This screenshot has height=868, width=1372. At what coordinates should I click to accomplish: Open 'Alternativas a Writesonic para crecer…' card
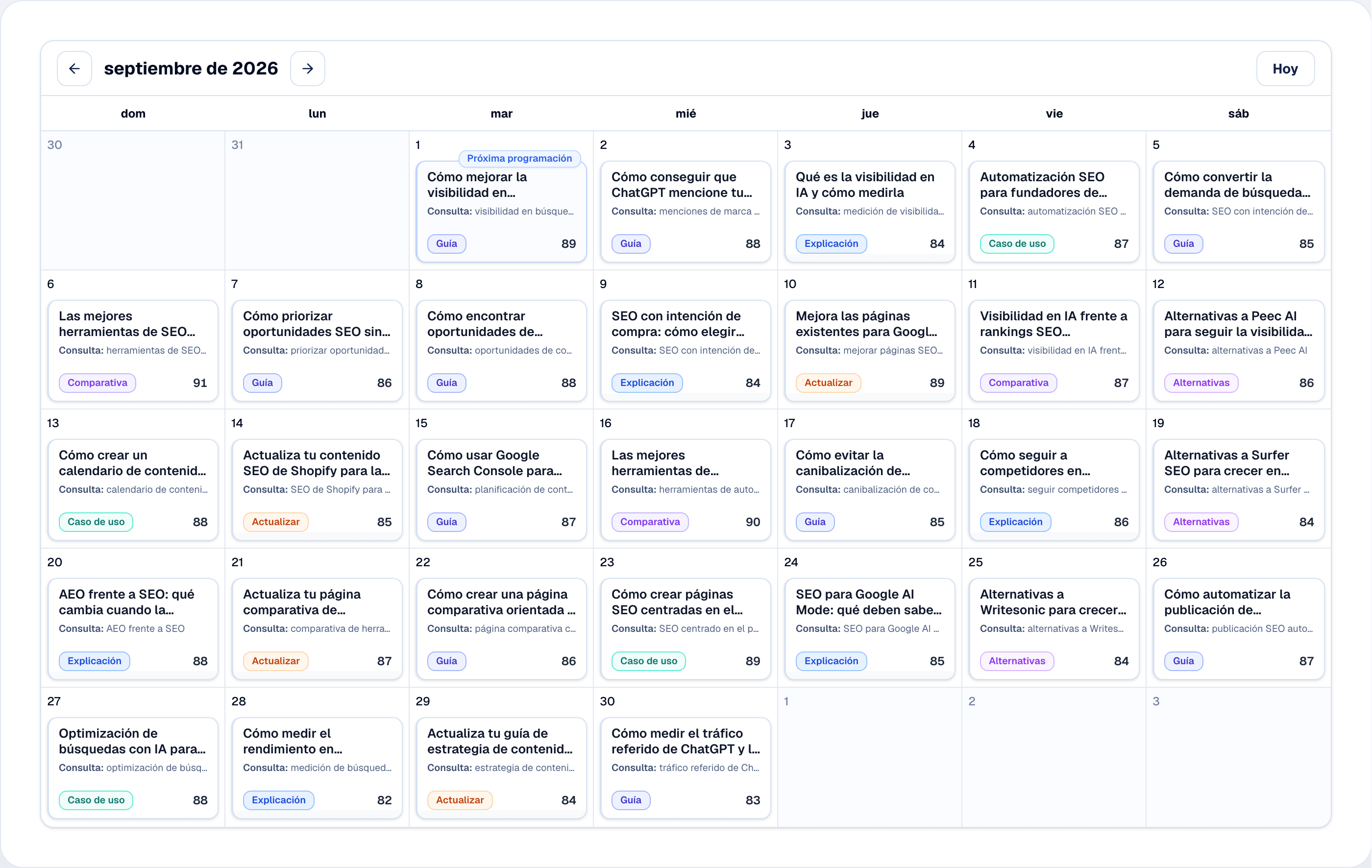click(1053, 629)
